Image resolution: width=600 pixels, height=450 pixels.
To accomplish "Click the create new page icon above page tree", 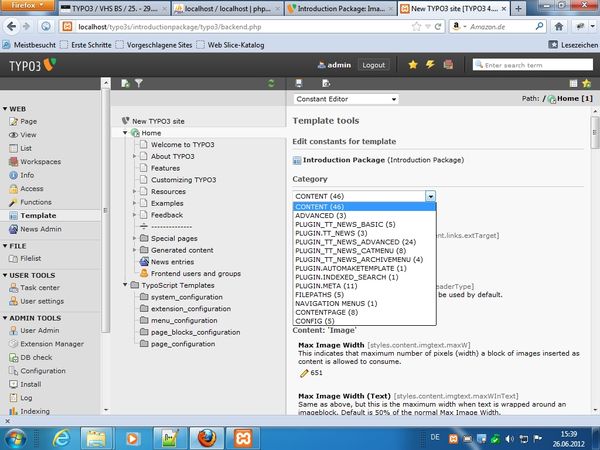I will tap(125, 83).
